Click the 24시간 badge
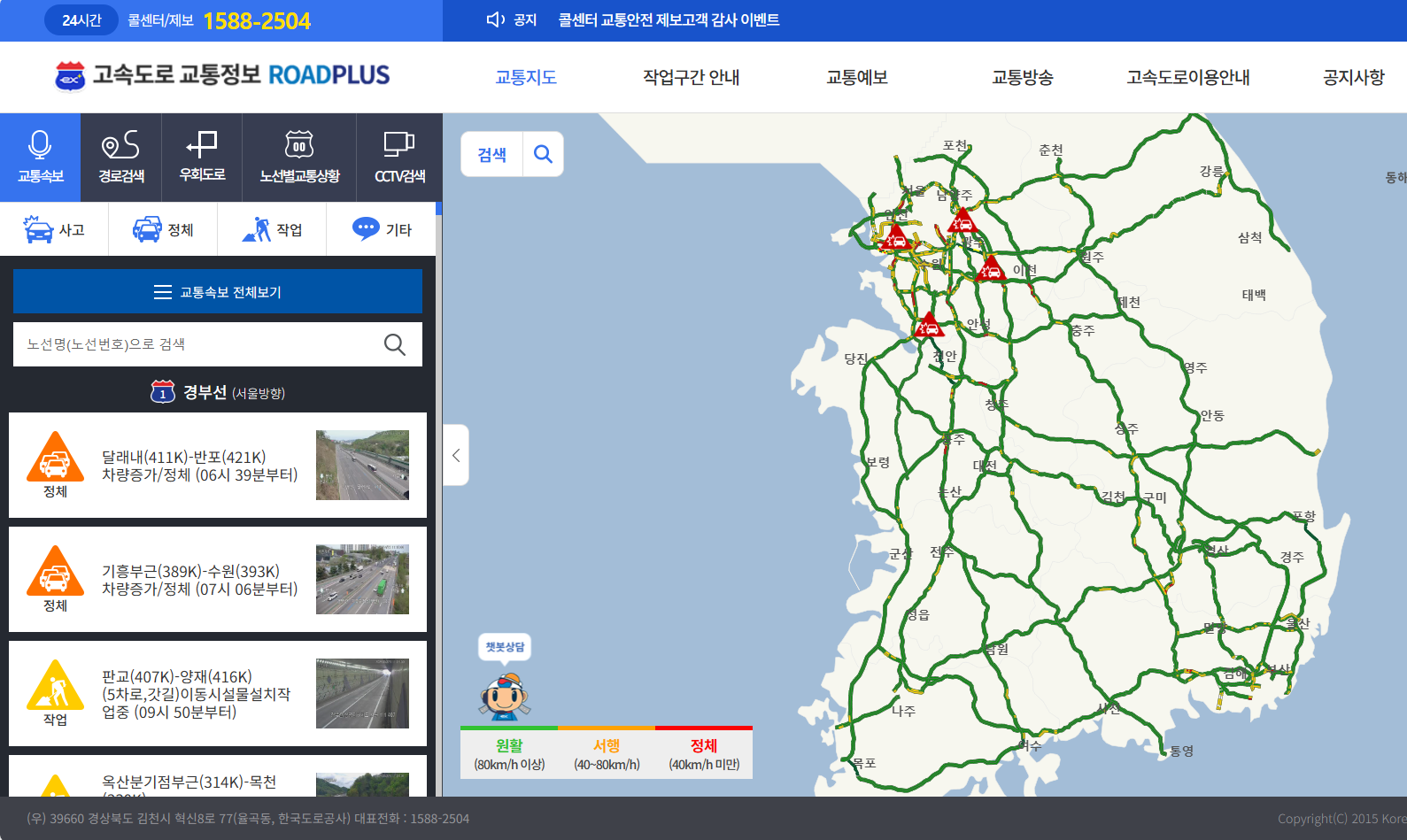The width and height of the screenshot is (1407, 840). click(81, 19)
